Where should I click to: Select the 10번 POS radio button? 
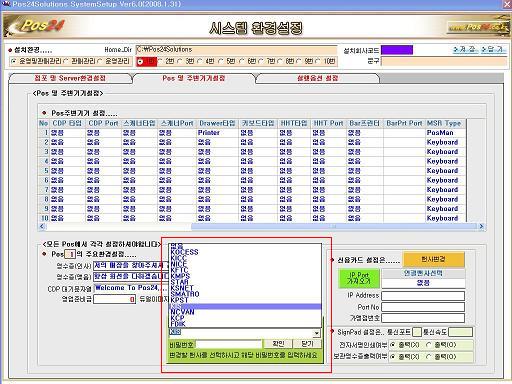click(318, 61)
